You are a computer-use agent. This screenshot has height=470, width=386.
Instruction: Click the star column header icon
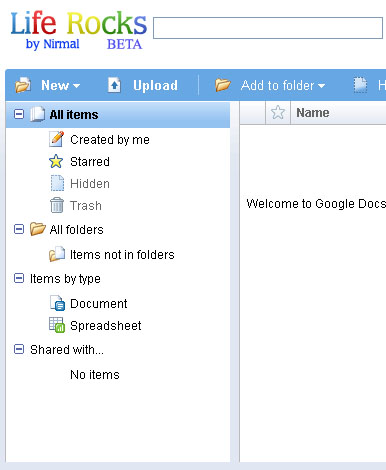pyautogui.click(x=278, y=113)
